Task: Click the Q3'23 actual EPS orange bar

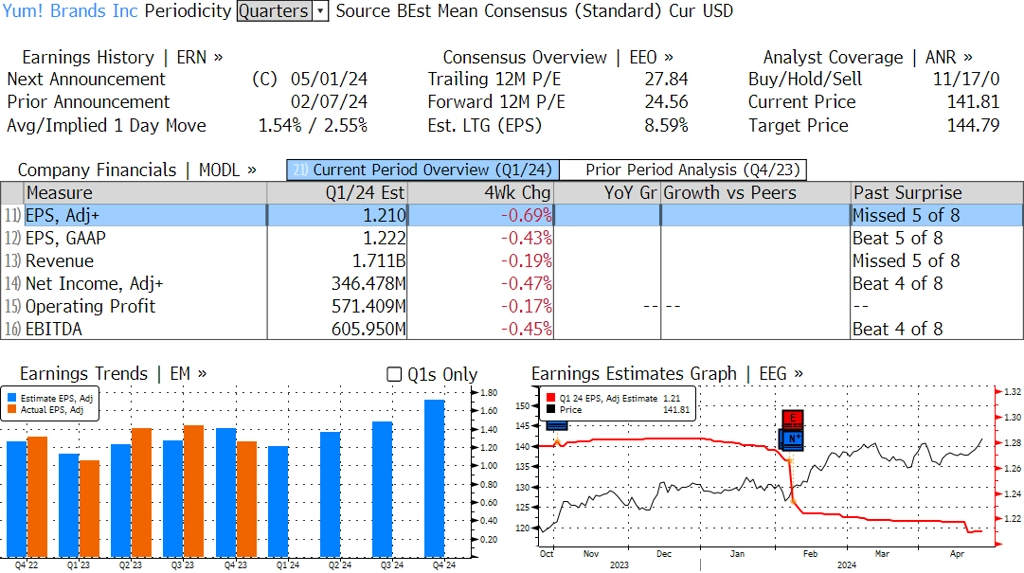Action: tap(193, 491)
